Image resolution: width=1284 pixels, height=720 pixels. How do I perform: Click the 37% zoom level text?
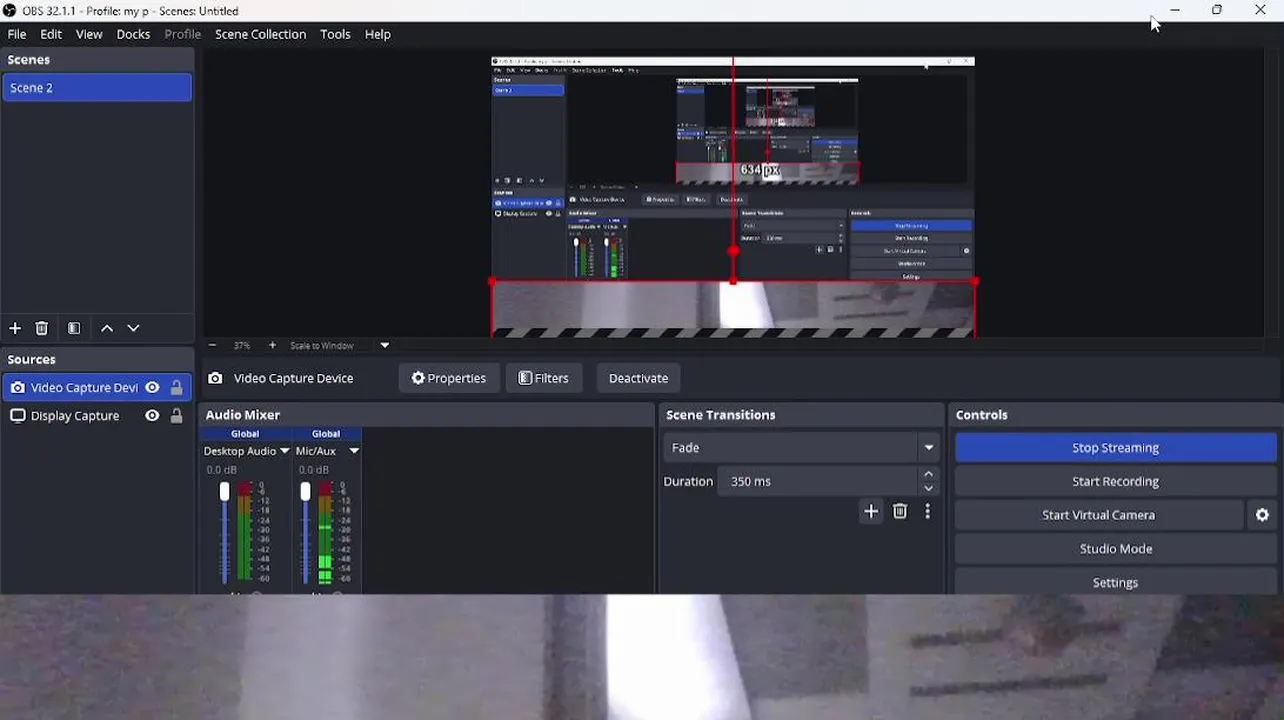click(242, 345)
